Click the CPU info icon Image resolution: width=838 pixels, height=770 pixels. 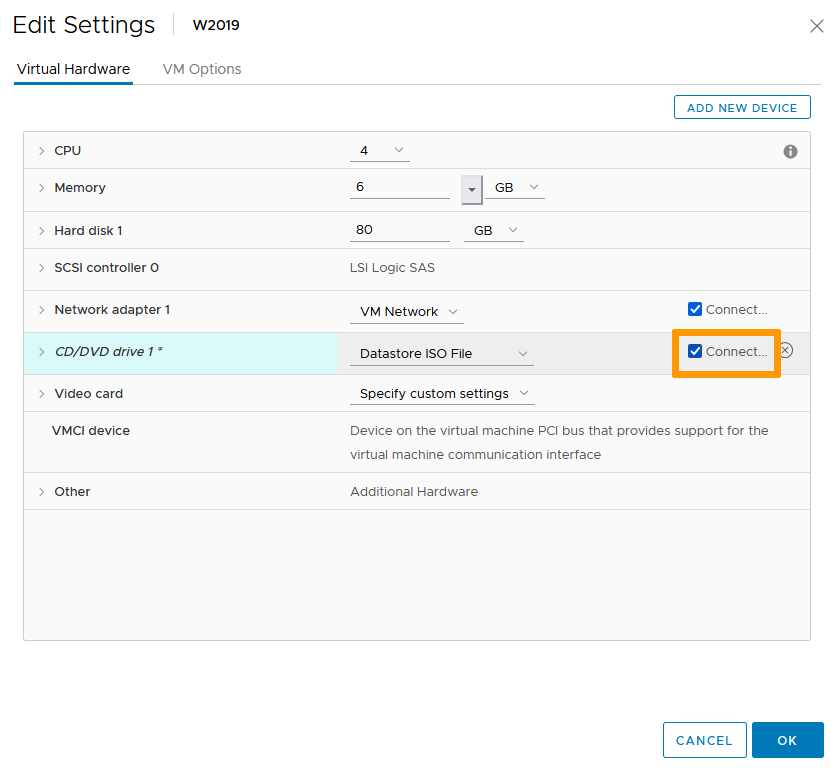point(790,151)
